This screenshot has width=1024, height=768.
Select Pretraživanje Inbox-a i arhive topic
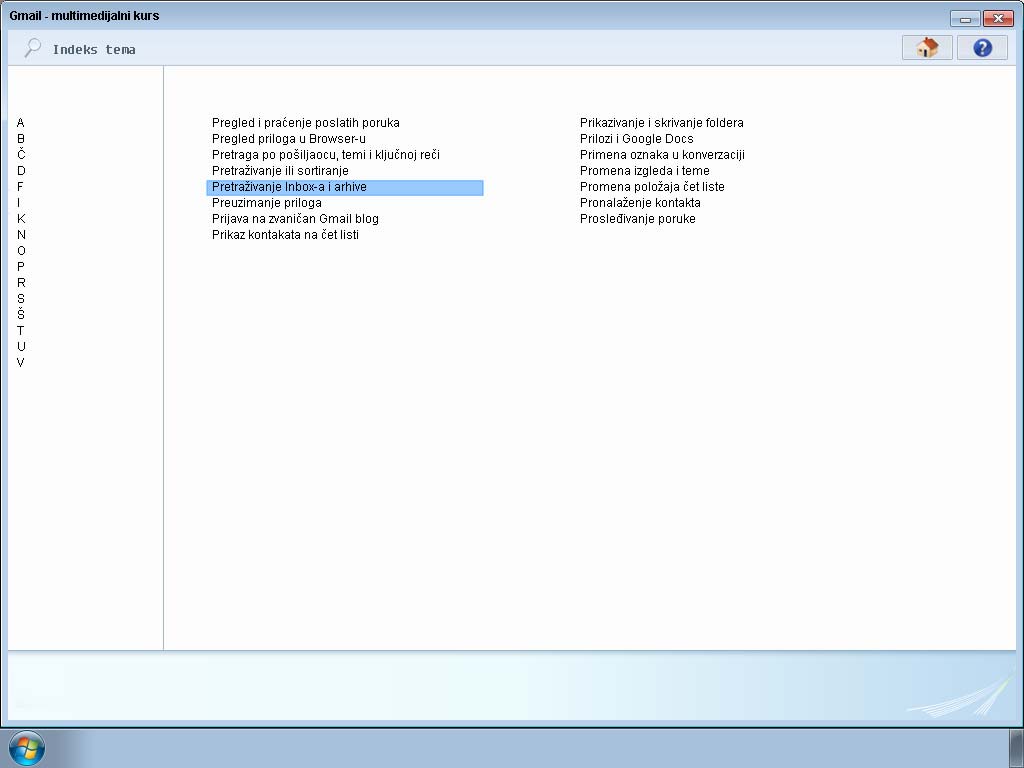(289, 187)
